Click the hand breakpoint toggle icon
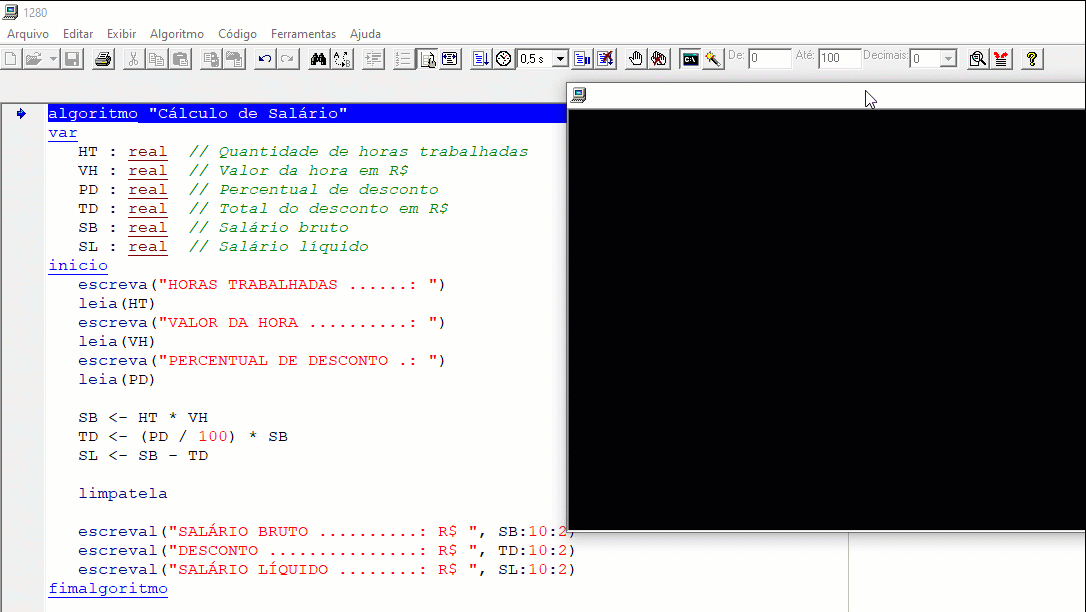 coord(636,59)
